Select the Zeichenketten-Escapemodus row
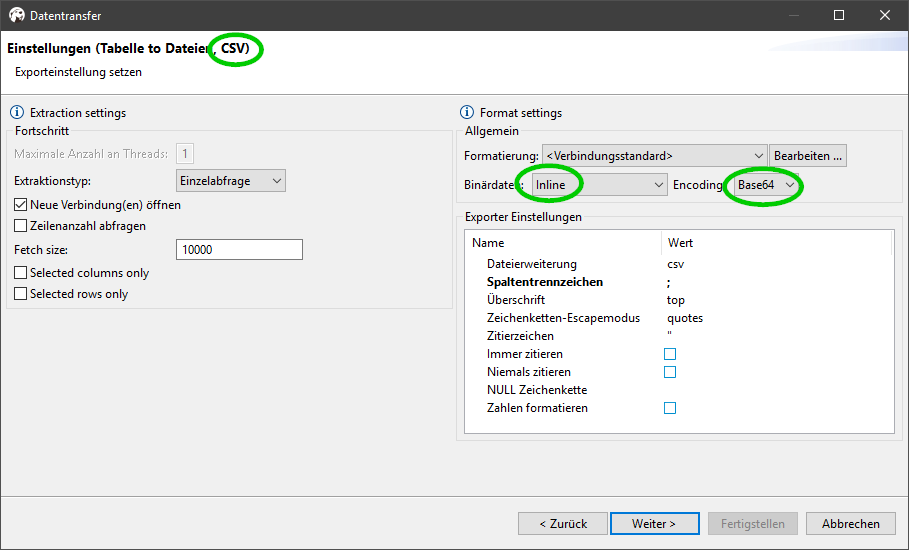Image resolution: width=909 pixels, height=550 pixels. (678, 318)
